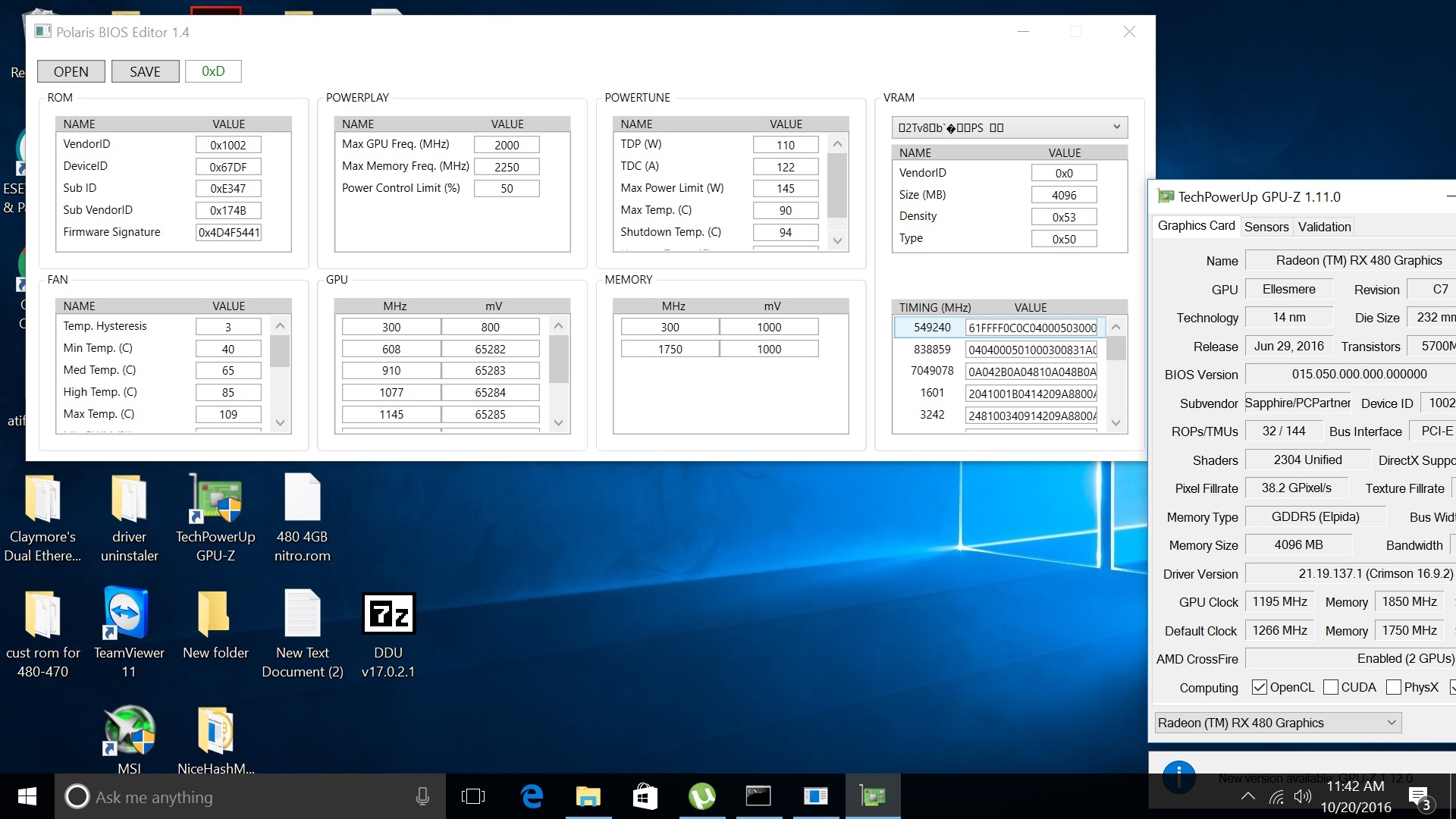Open the Windows Store taskbar icon
Screen dimensions: 1456x819
coord(645,796)
